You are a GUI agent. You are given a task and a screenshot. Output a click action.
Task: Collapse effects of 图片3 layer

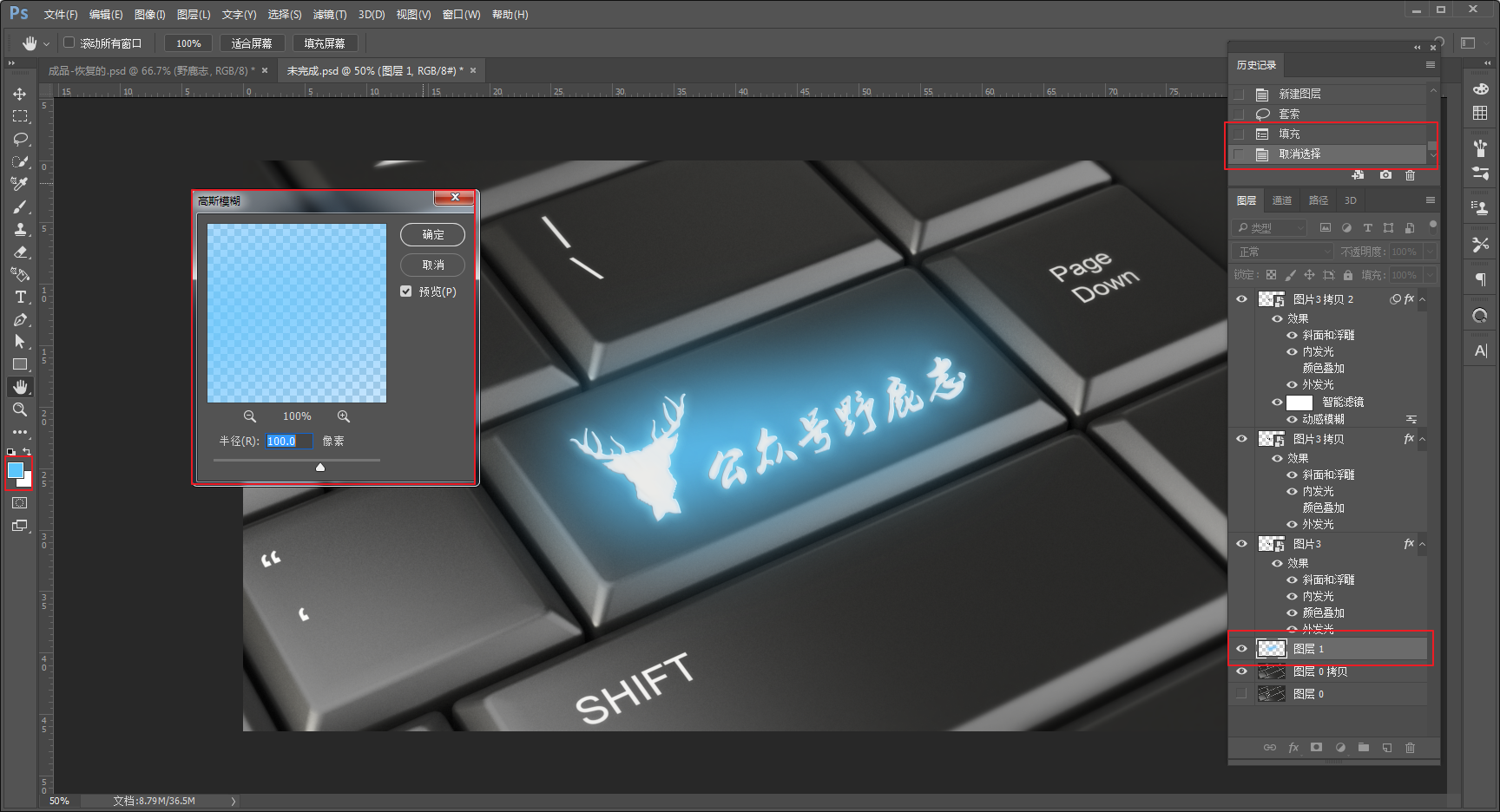pos(1422,544)
